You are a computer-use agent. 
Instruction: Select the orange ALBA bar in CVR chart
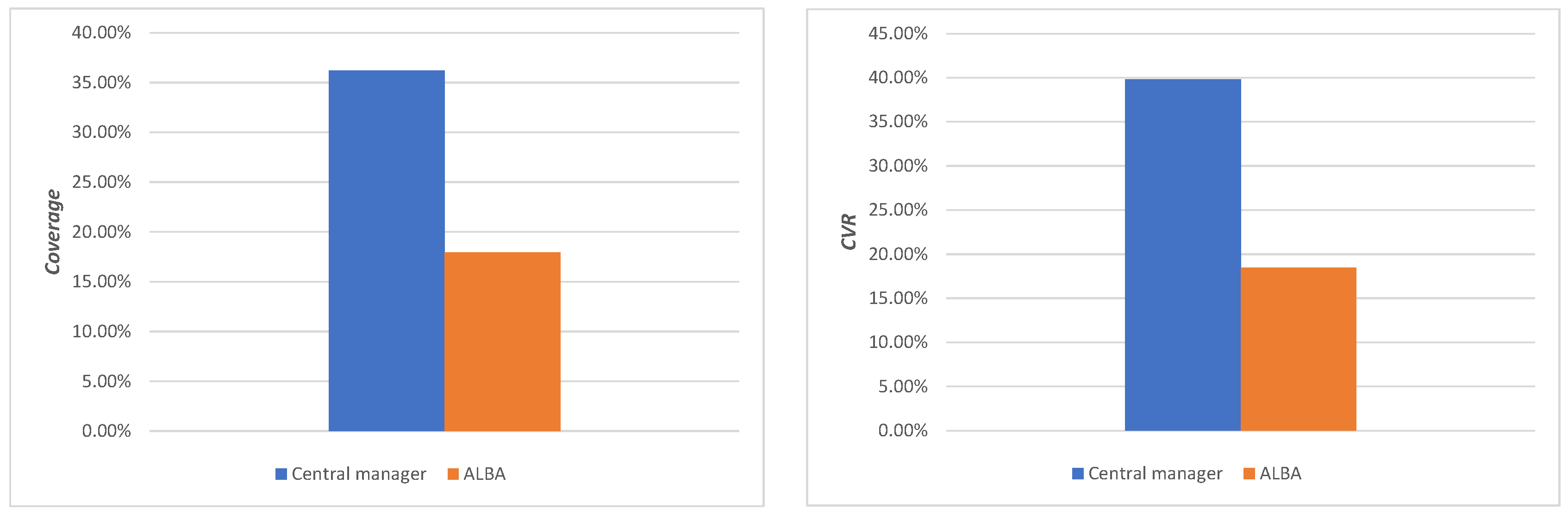(1298, 349)
